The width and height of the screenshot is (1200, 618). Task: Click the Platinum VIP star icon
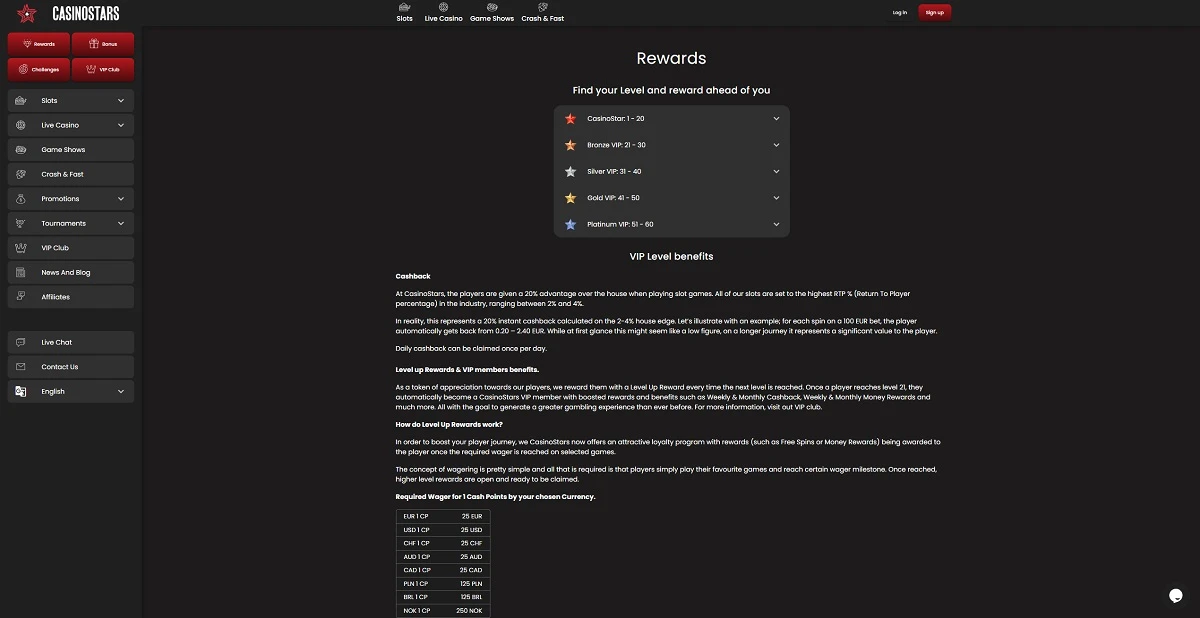click(x=571, y=224)
